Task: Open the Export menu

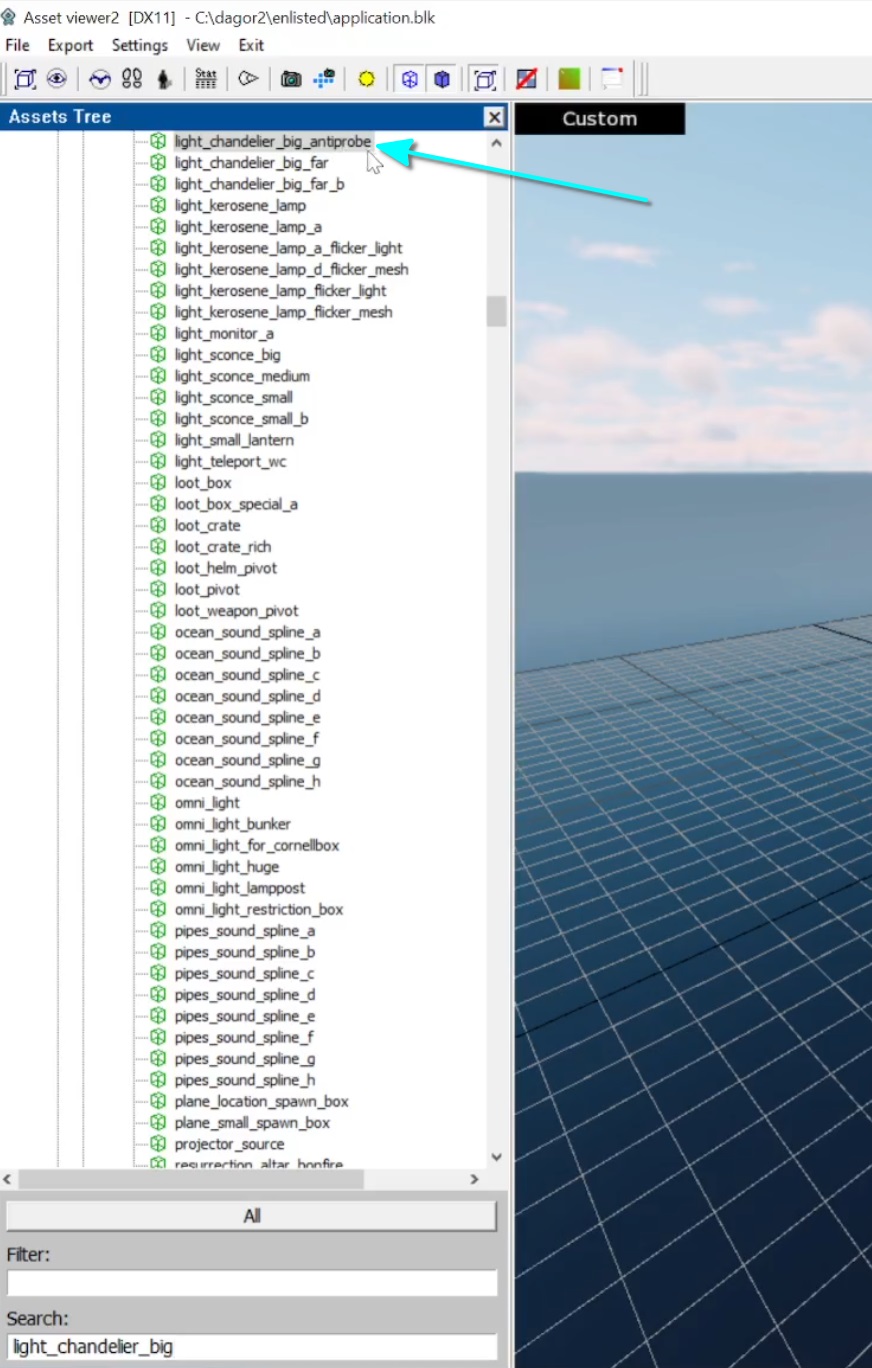Action: [70, 45]
